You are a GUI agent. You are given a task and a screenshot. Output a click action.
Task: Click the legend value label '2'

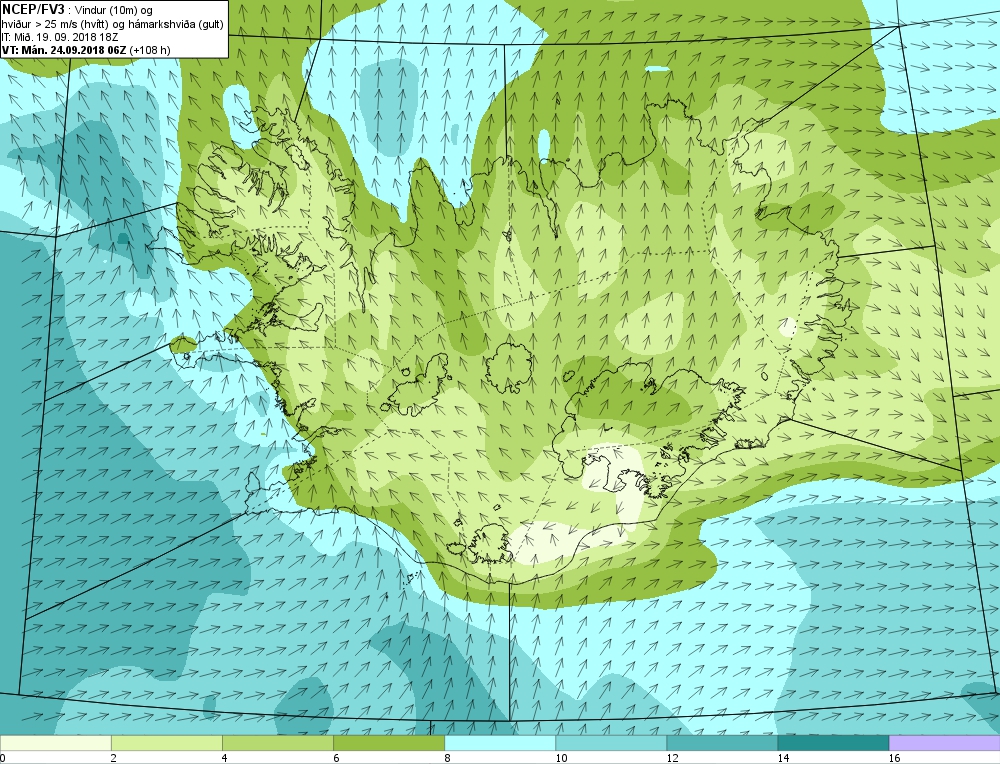coord(114,758)
